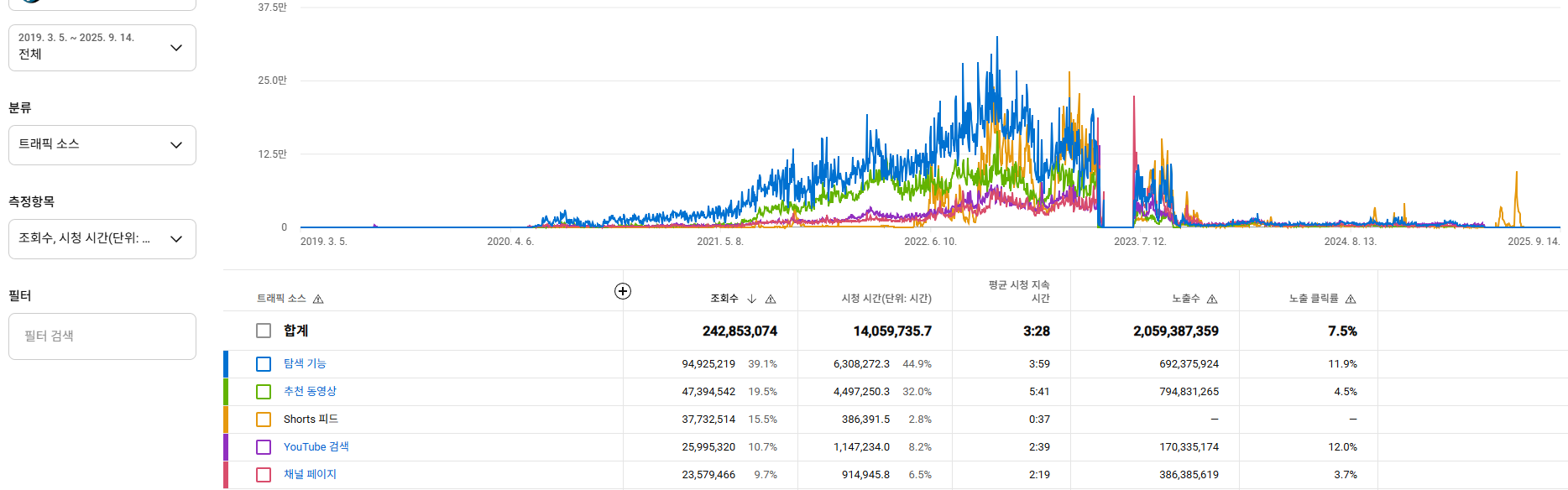Click the plus icon to add a metric column
The height and width of the screenshot is (490, 1568).
coord(623,291)
